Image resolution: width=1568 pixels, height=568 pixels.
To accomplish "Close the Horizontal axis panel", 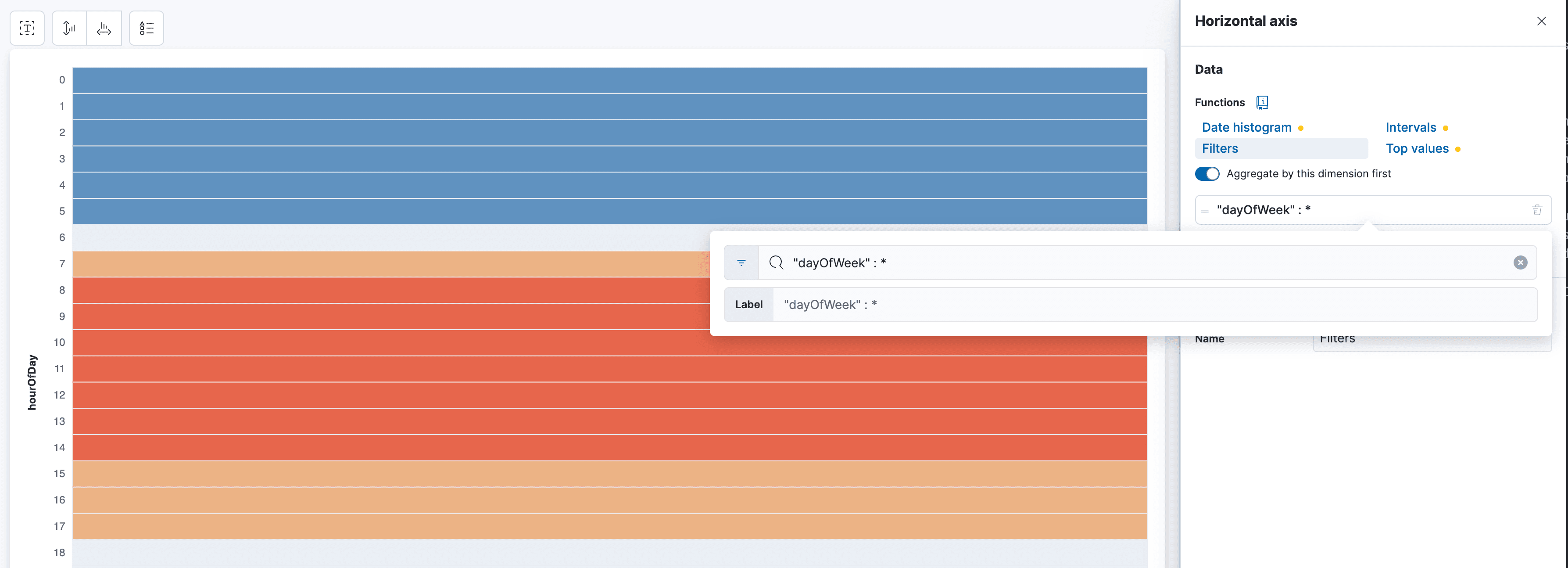I will coord(1541,21).
